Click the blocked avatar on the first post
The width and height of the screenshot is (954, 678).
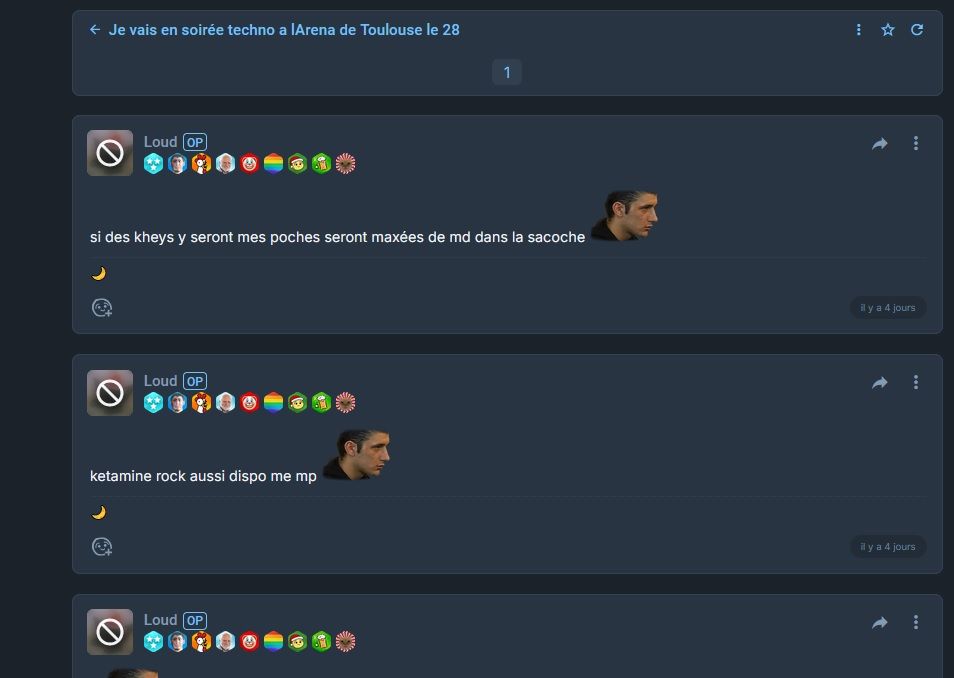point(110,153)
